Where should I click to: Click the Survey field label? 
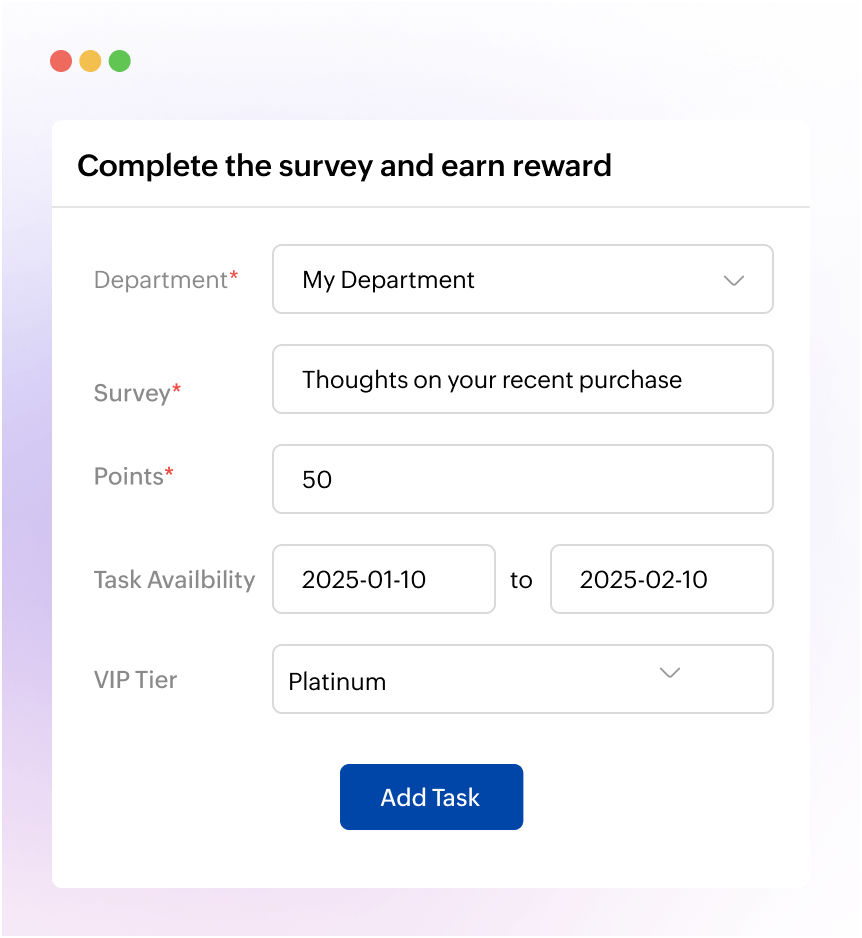[131, 393]
